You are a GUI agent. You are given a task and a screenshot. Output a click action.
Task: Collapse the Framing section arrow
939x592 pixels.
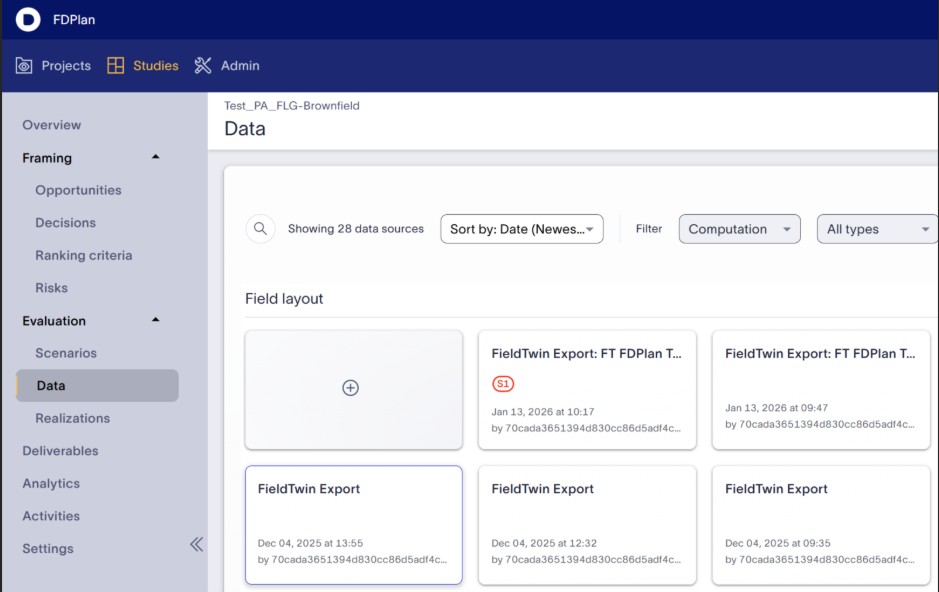pyautogui.click(x=155, y=158)
